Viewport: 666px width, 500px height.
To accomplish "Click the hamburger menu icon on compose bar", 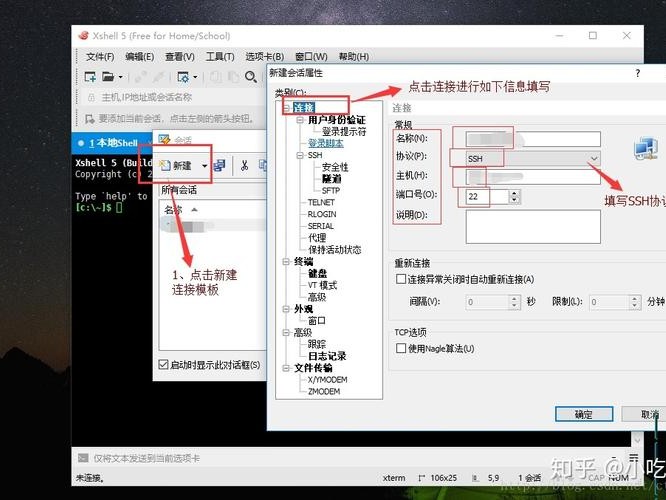I will [634, 458].
